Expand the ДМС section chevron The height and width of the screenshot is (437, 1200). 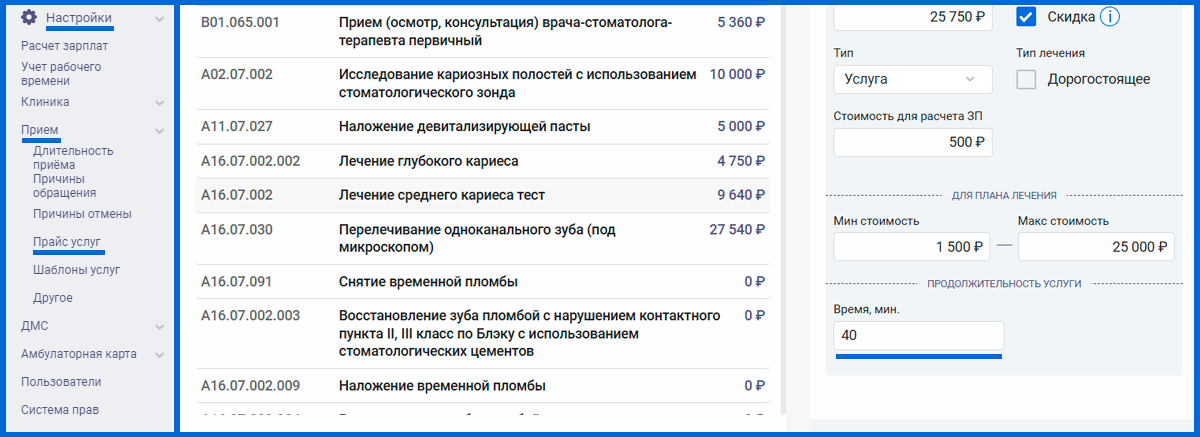[x=160, y=326]
